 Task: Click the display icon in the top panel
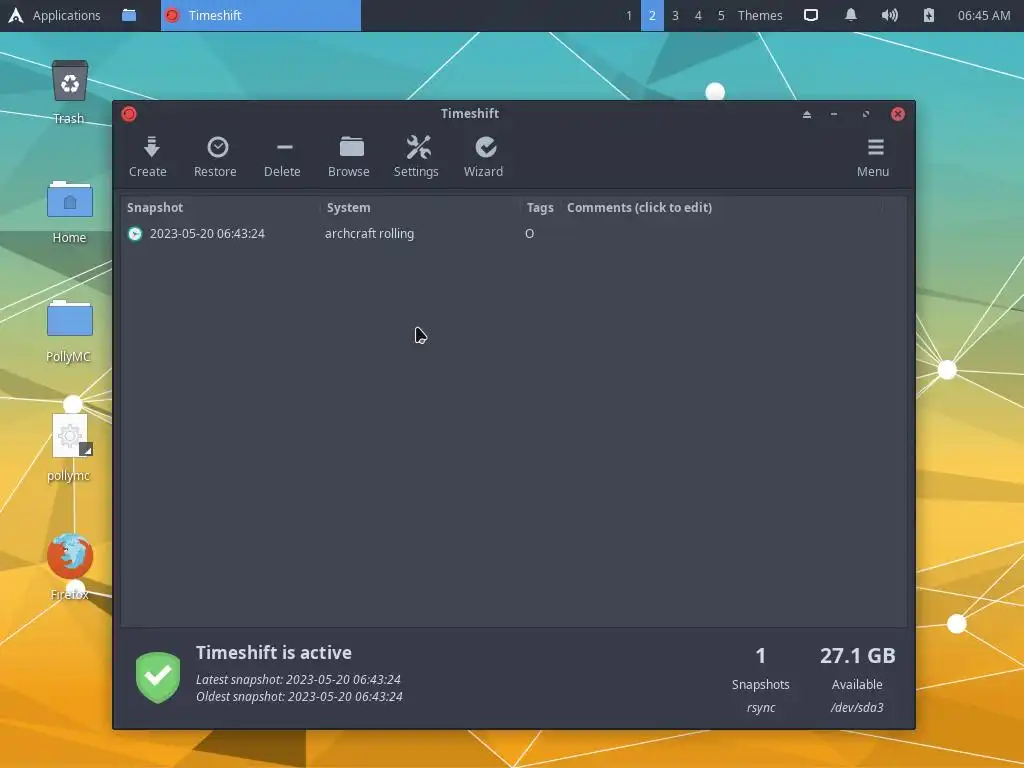point(811,15)
